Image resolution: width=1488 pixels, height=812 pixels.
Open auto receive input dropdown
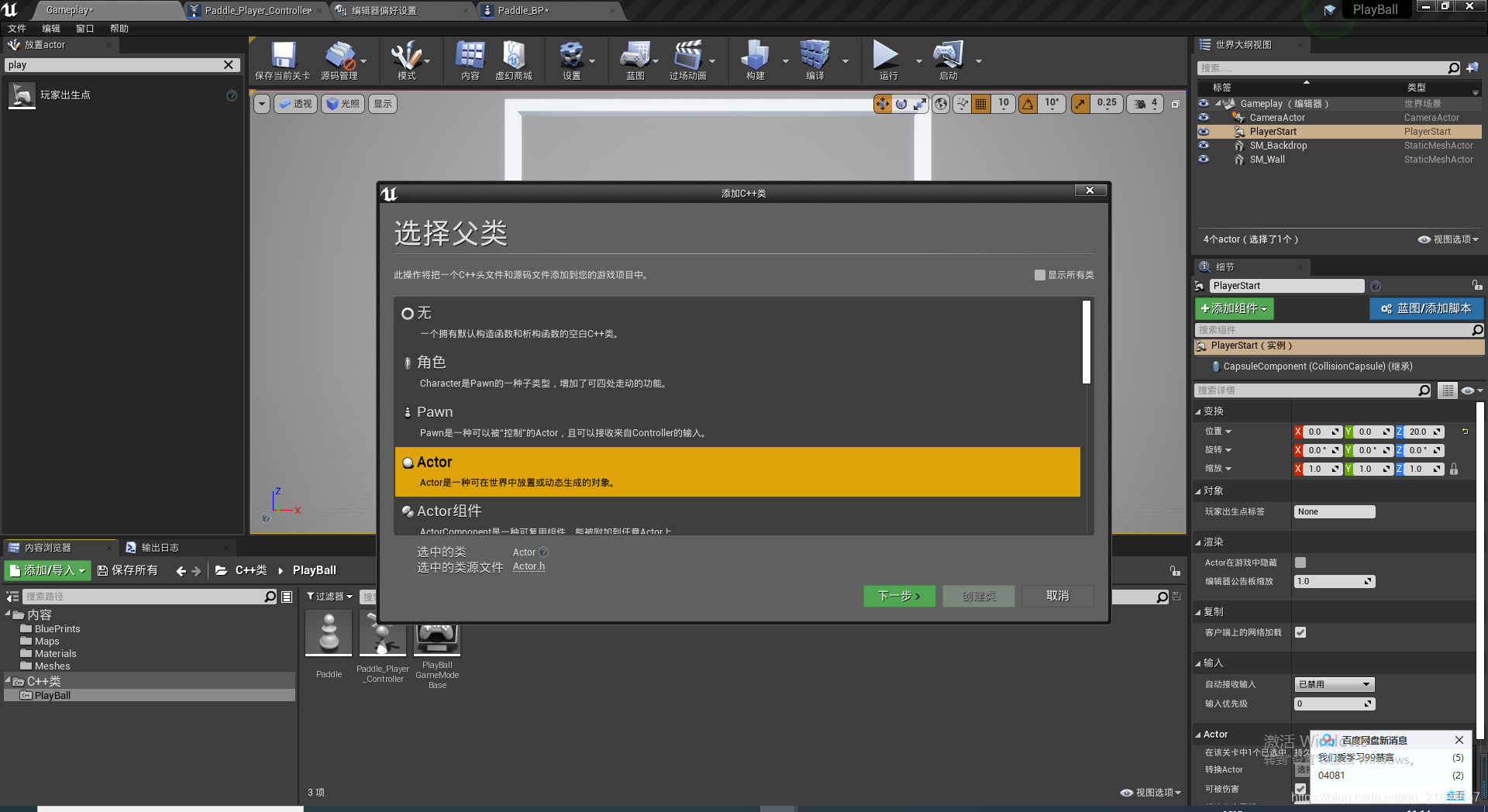pos(1335,684)
